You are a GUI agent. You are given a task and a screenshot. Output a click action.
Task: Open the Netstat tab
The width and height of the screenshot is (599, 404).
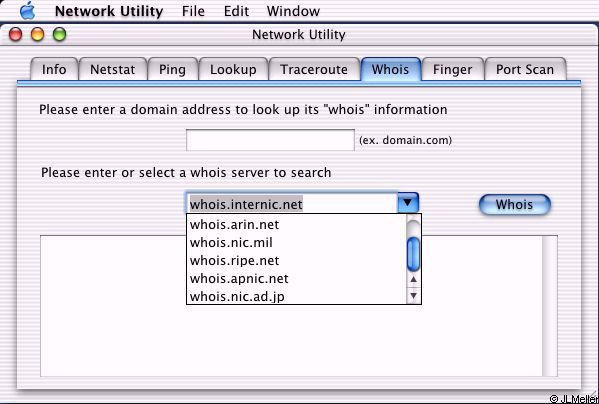point(112,69)
